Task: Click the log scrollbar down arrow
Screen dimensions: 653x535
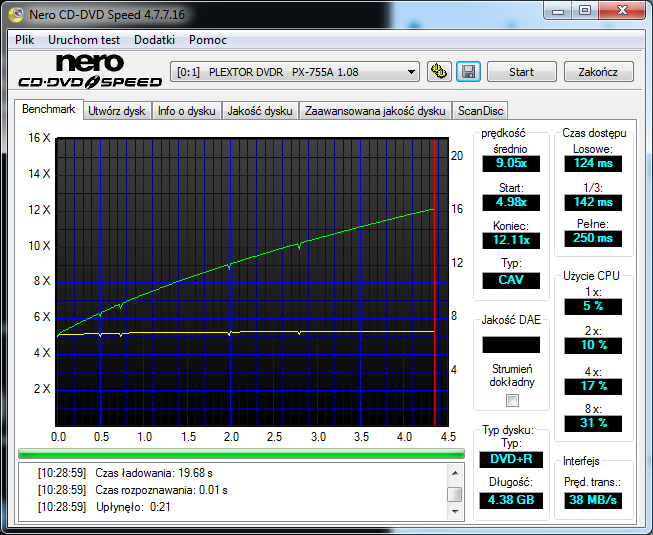Action: [x=455, y=511]
